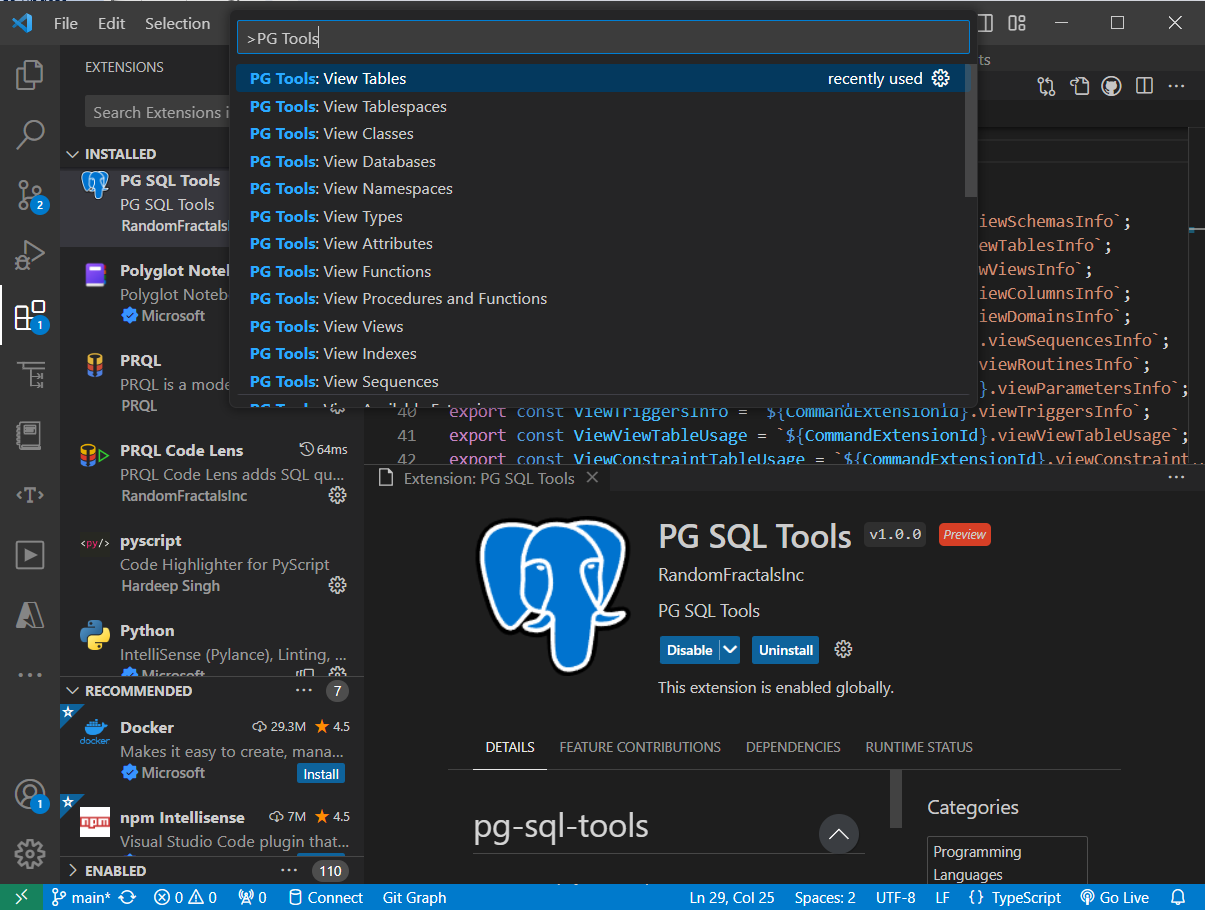The height and width of the screenshot is (910, 1205).
Task: Open the Edit menu
Action: click(112, 23)
